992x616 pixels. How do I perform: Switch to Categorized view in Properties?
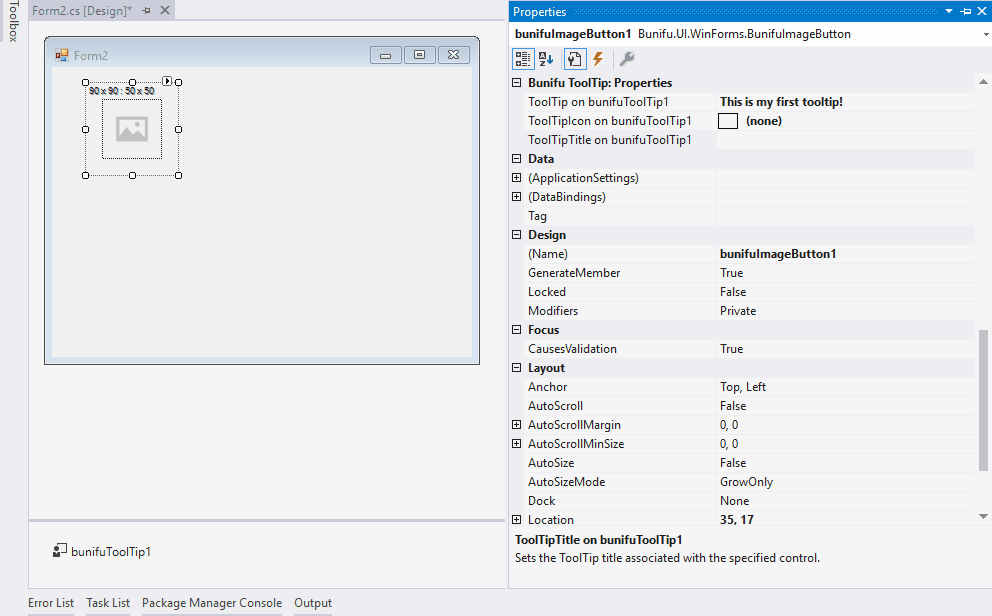[x=522, y=59]
